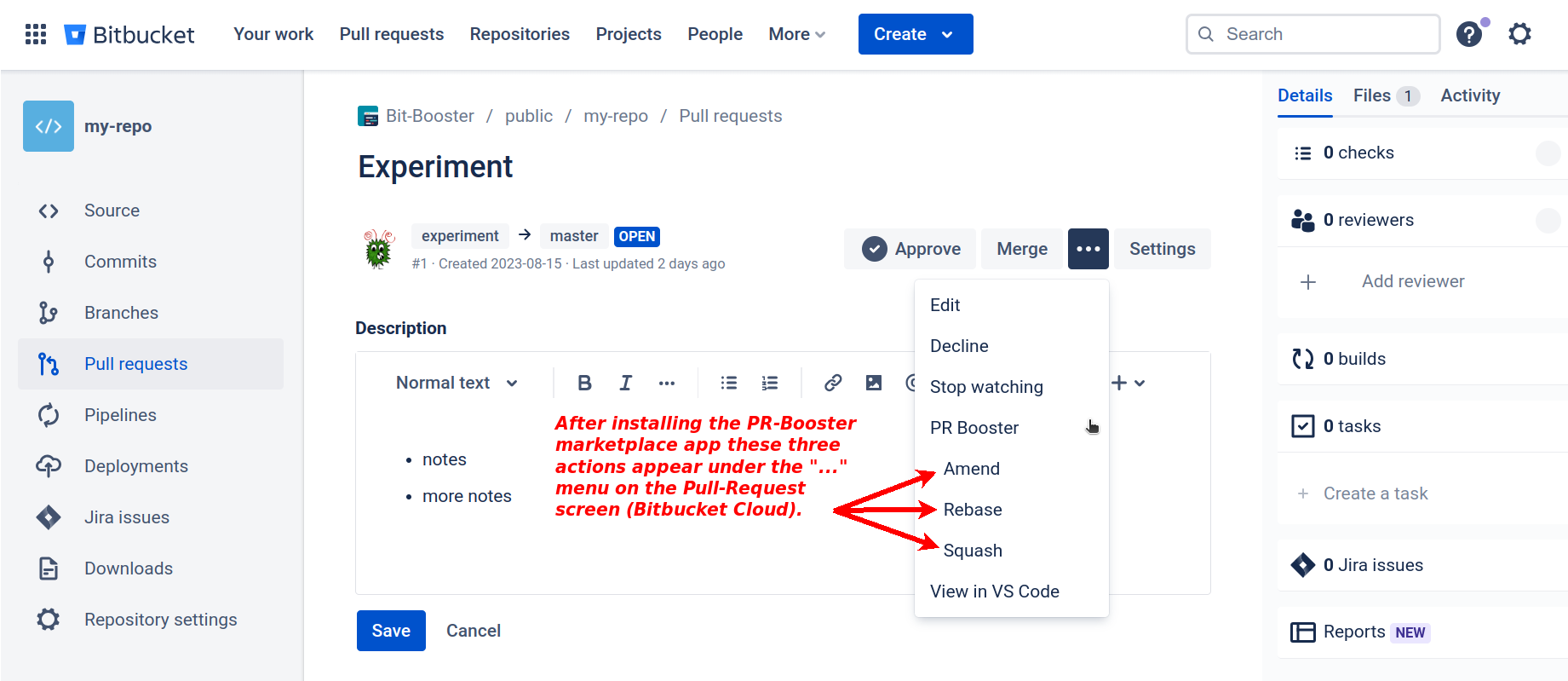
Task: Open the help question mark icon
Action: [x=1469, y=34]
